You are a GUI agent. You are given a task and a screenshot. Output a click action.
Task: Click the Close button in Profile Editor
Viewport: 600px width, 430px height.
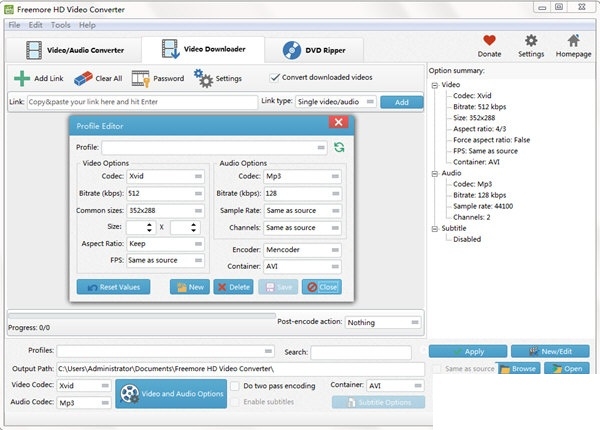(322, 287)
